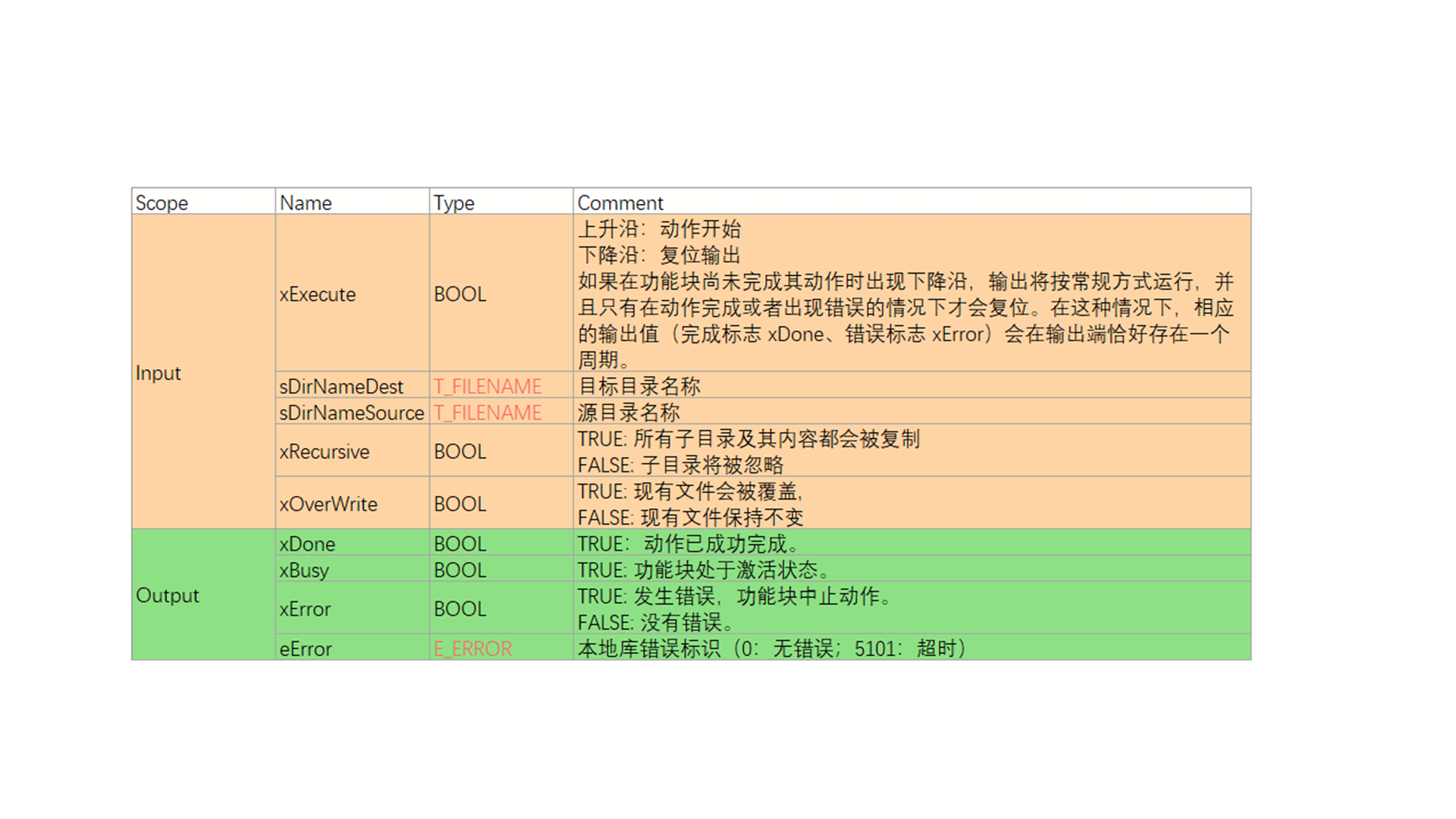Open the E_ERROR type link

(x=472, y=648)
